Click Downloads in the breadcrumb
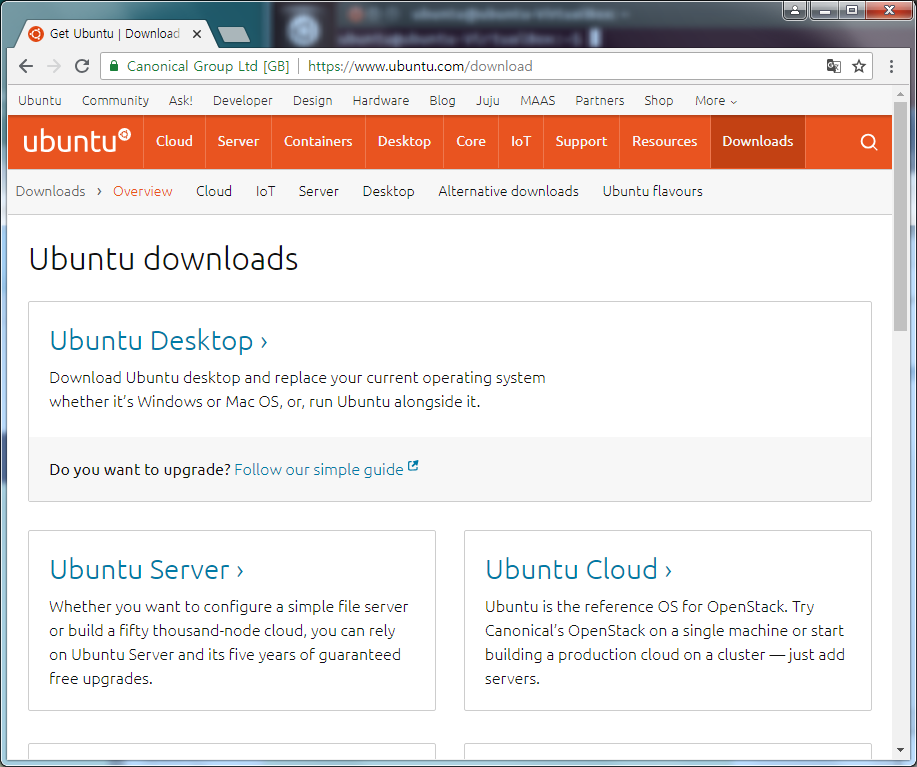This screenshot has width=917, height=767. click(50, 191)
